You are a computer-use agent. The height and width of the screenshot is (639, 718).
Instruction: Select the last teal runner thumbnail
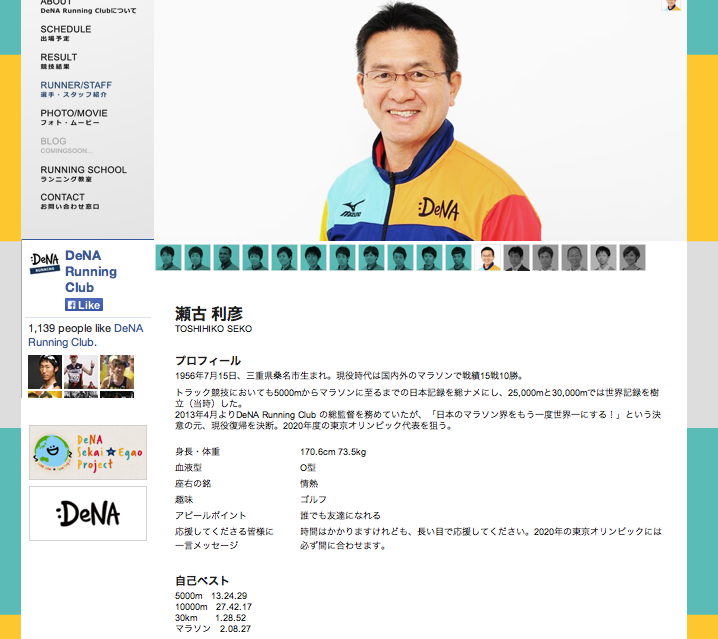click(x=458, y=257)
